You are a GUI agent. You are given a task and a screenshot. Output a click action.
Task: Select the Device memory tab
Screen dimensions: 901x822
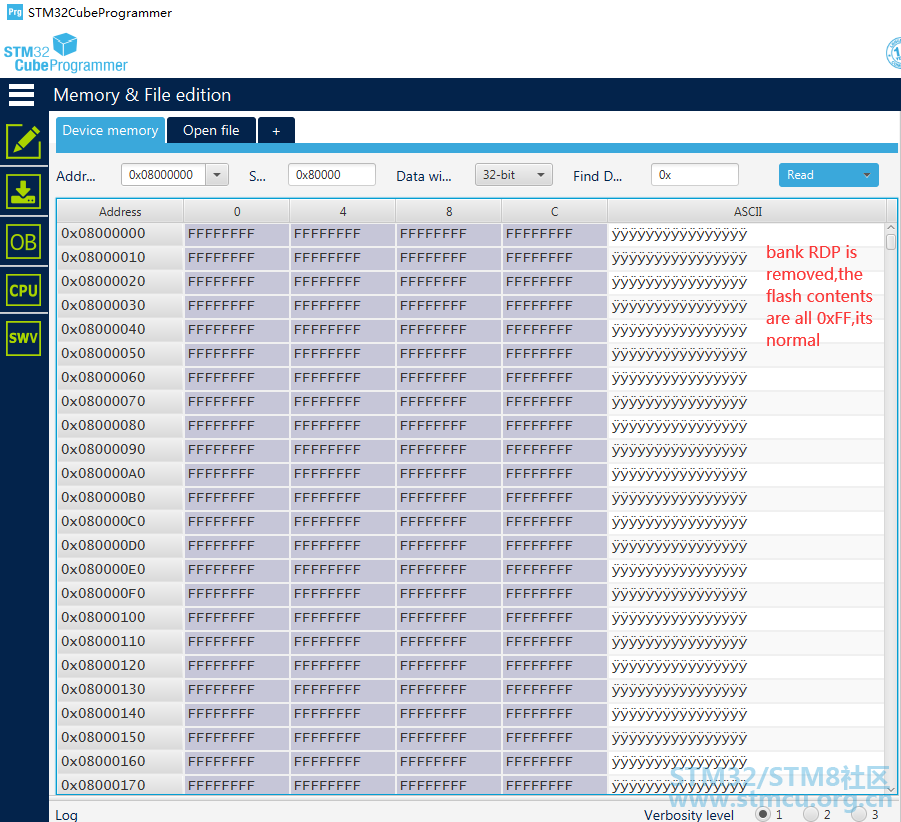coord(110,130)
